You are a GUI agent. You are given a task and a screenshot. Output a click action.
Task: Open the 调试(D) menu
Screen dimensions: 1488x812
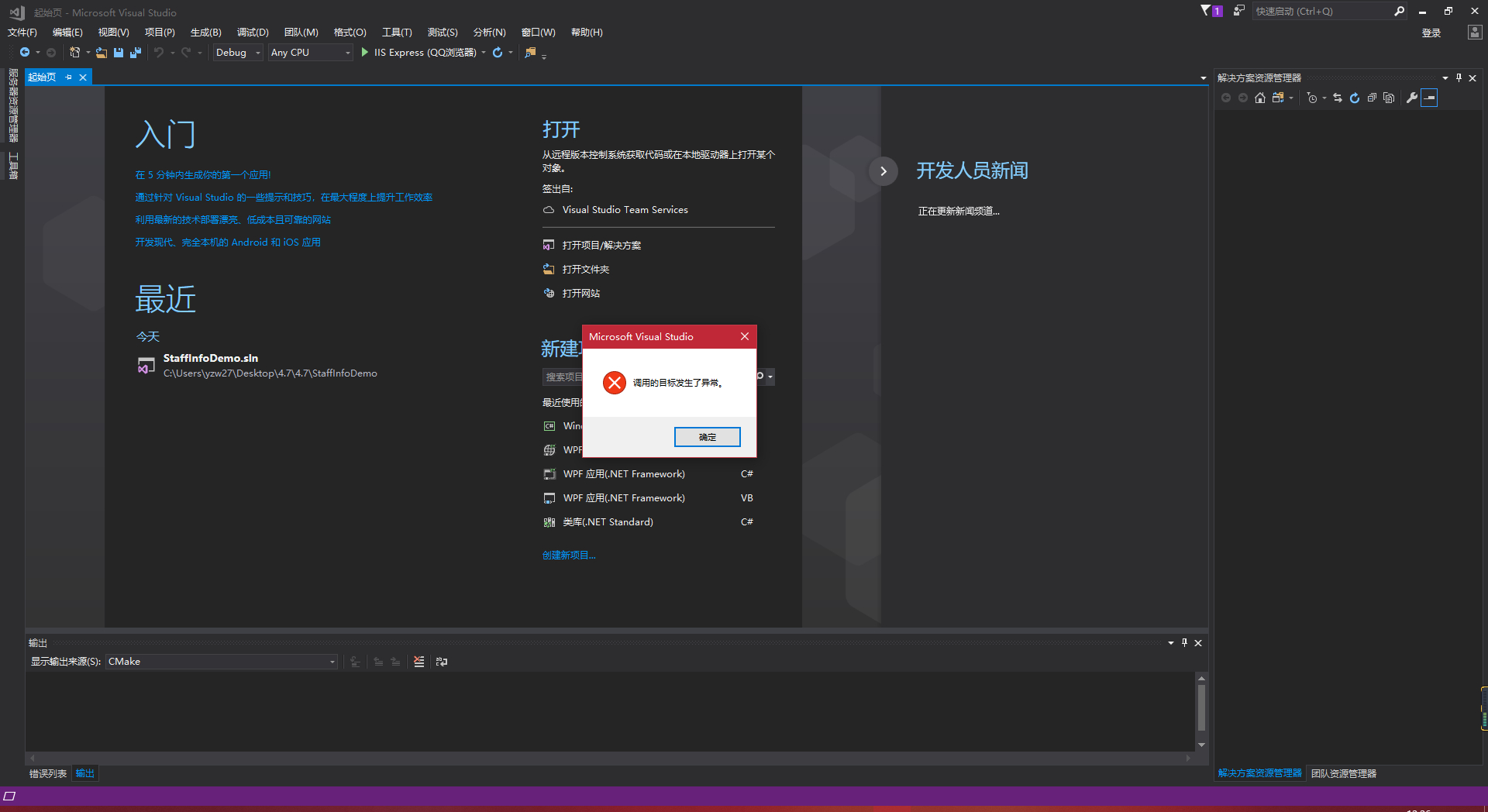click(253, 32)
